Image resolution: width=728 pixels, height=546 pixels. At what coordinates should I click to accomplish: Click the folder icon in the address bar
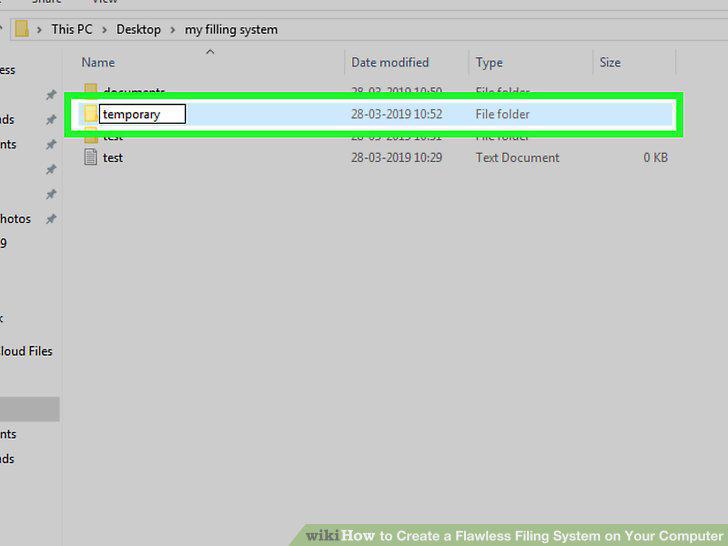[22, 29]
